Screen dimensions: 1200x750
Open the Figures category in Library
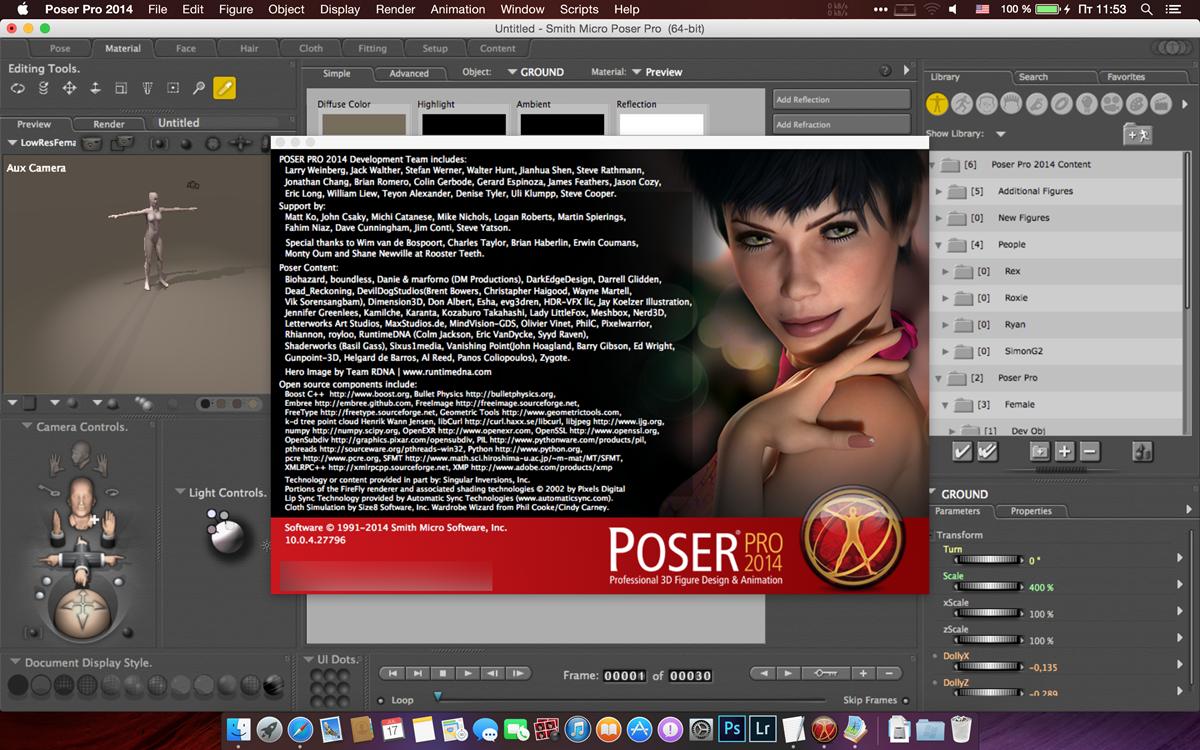[x=937, y=103]
